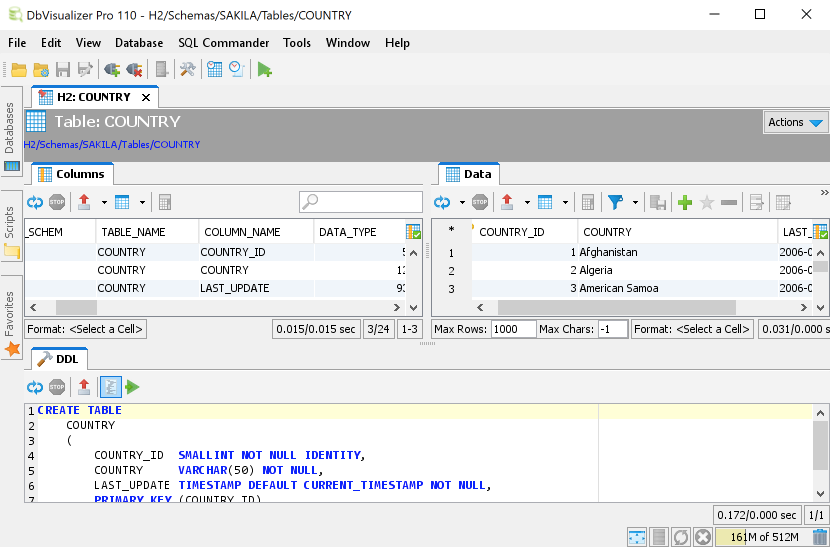Close the H2: COUNTRY tab

point(146,97)
